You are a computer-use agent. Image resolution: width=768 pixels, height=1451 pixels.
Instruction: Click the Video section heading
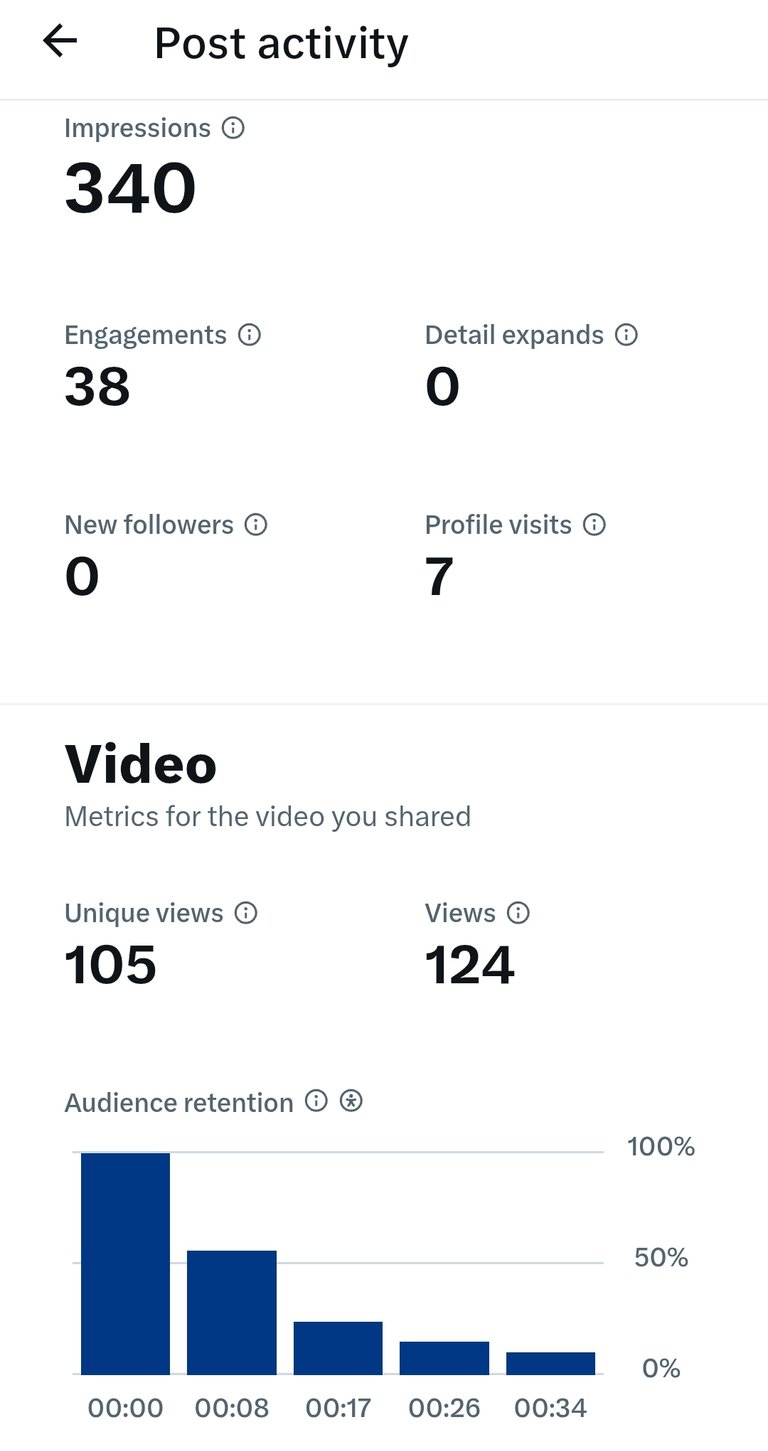(x=141, y=765)
